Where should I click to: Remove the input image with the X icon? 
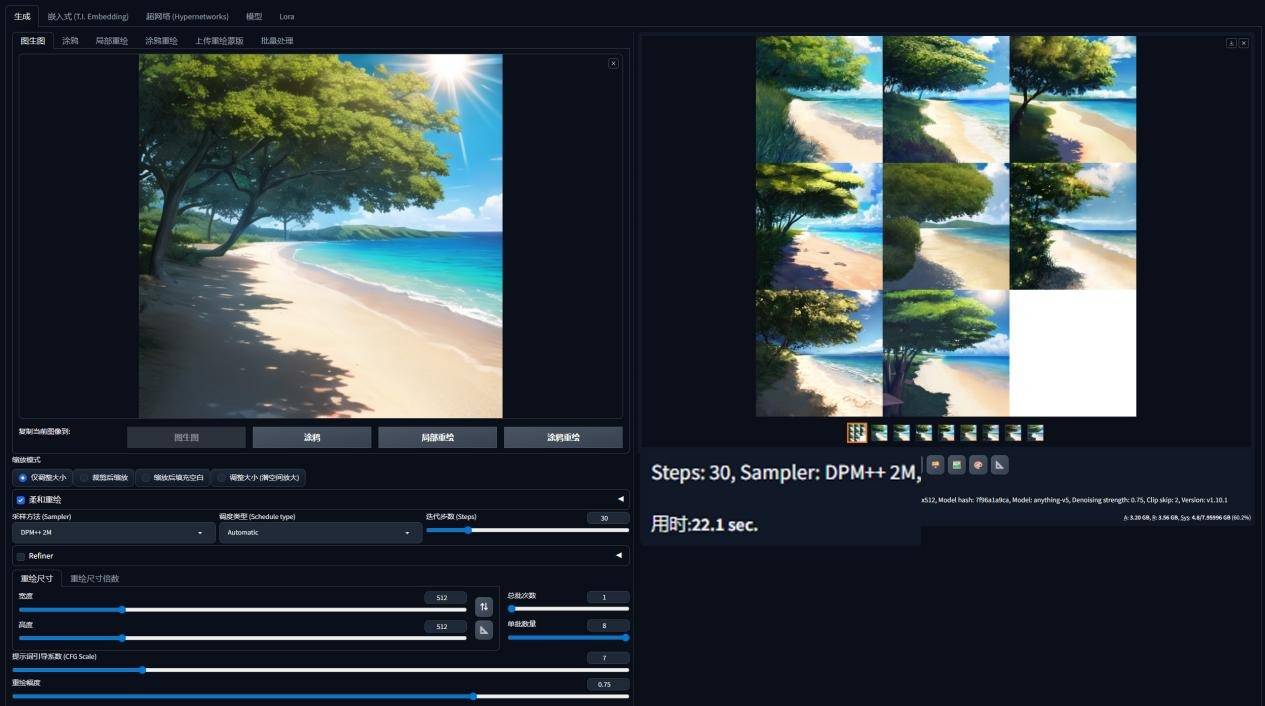point(613,63)
